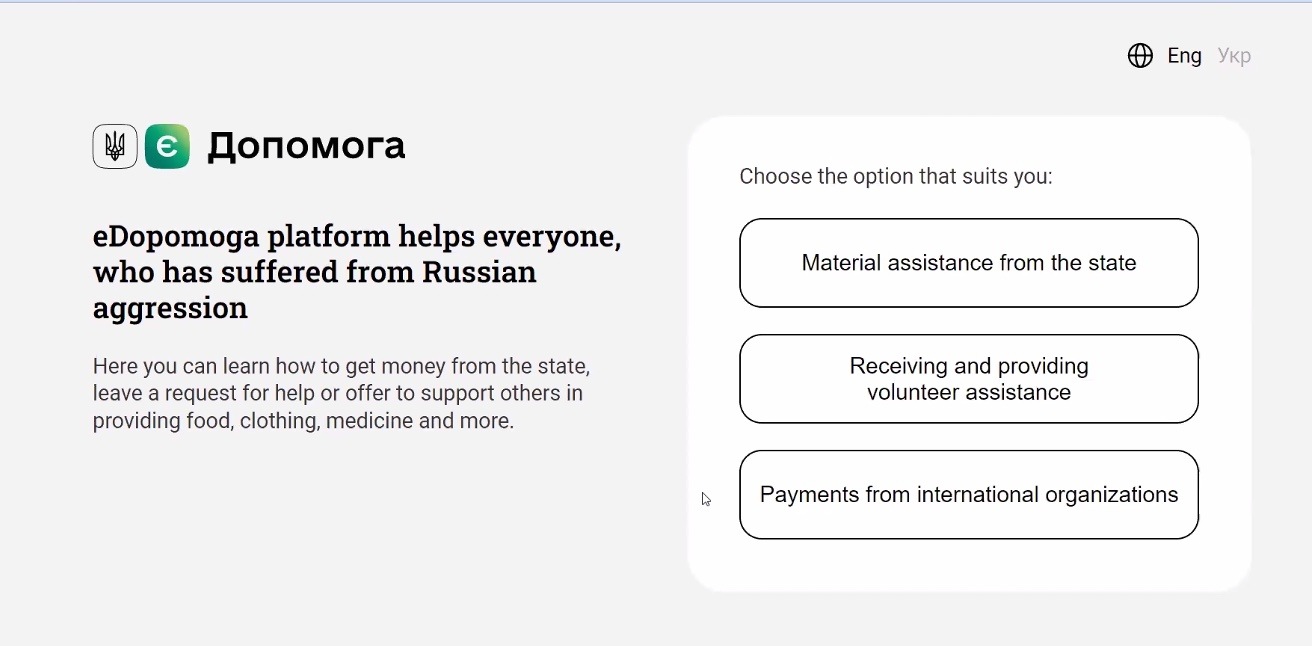Choose Receiving and providing volunteer assistance
Viewport: 1312px width, 646px height.
968,379
